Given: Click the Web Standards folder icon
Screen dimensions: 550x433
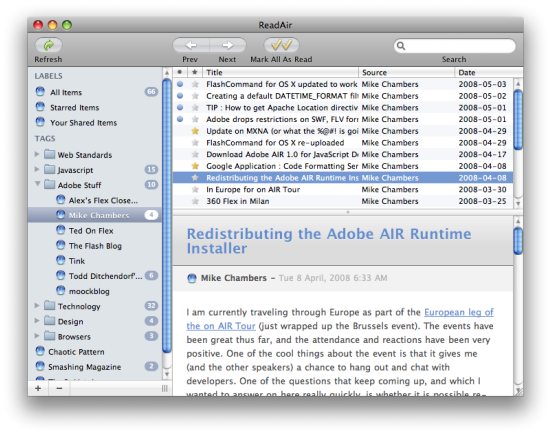Looking at the screenshot, I should tap(50, 154).
